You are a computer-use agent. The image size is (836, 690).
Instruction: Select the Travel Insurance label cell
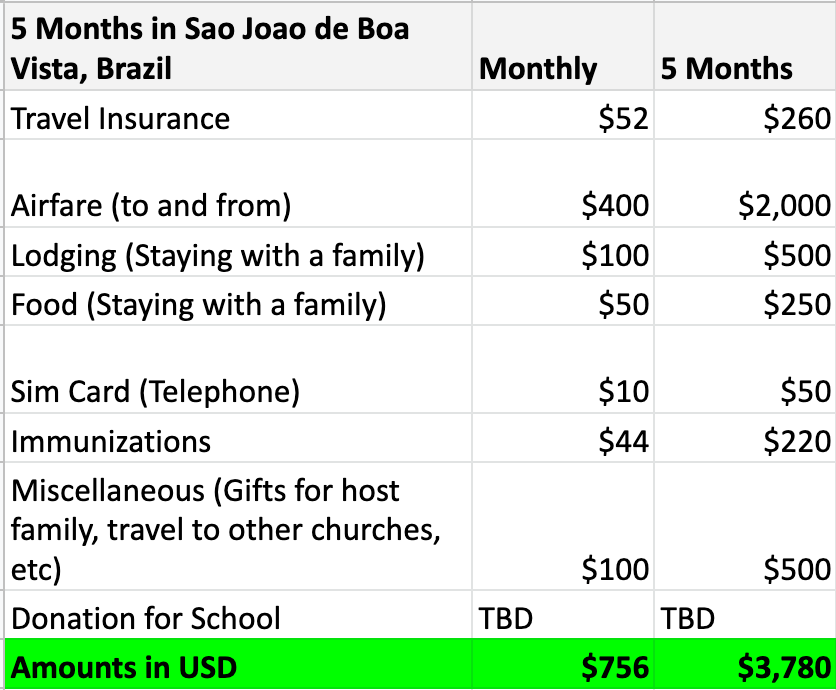coord(120,118)
